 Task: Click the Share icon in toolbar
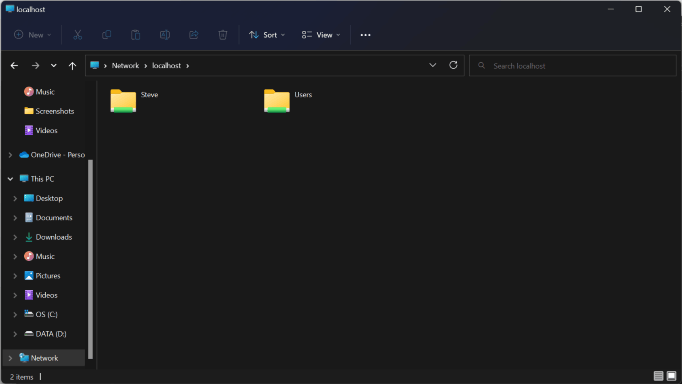[x=194, y=35]
